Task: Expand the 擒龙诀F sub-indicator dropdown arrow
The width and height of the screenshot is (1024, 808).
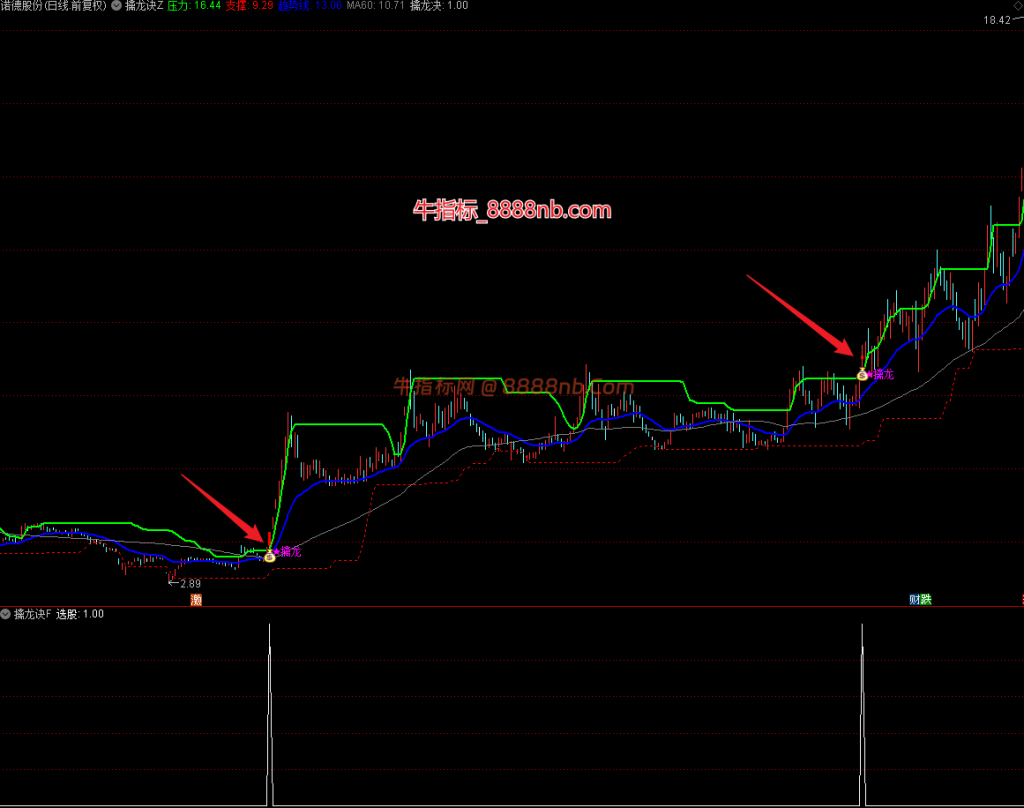Action: point(5,614)
